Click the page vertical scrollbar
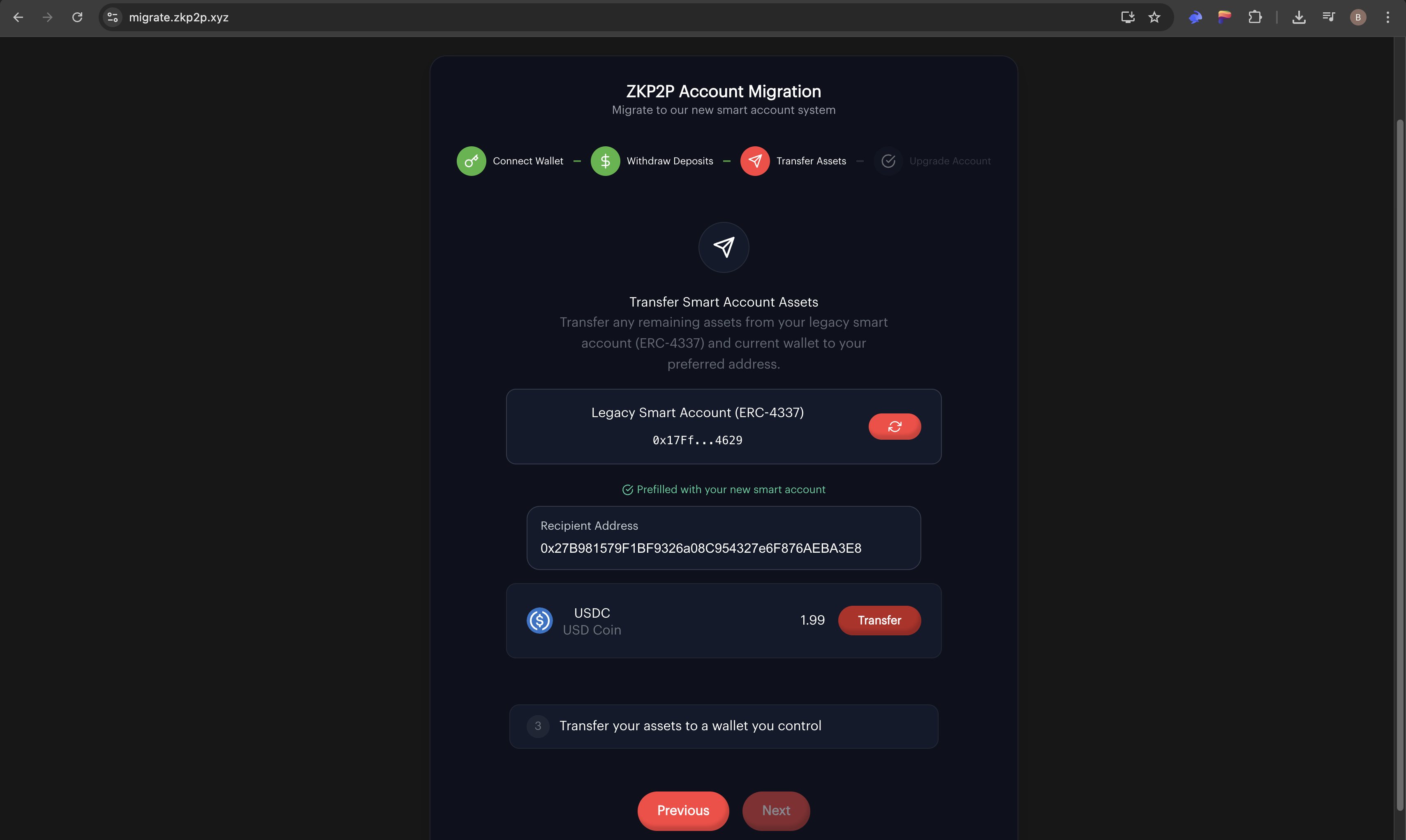1406x840 pixels. pos(1400,464)
